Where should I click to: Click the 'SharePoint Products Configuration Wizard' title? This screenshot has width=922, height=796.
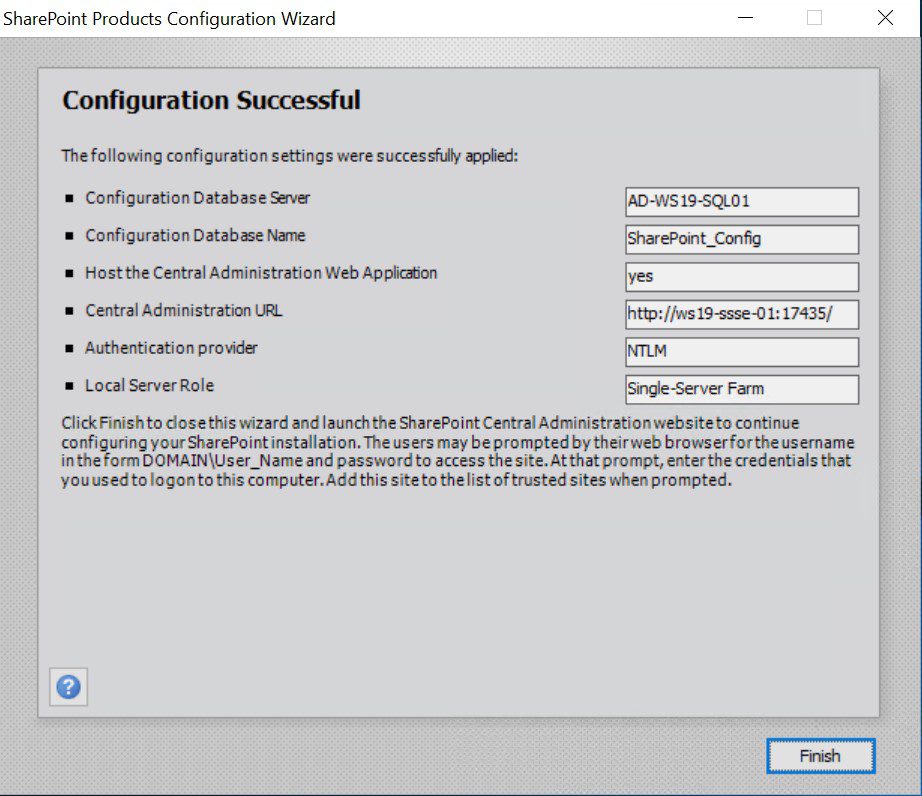[169, 19]
